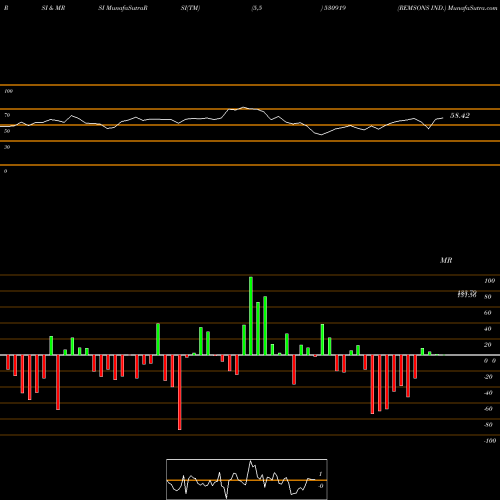Open the mini overview chart thumbnail
This screenshot has width=500, height=500.
coord(247,479)
